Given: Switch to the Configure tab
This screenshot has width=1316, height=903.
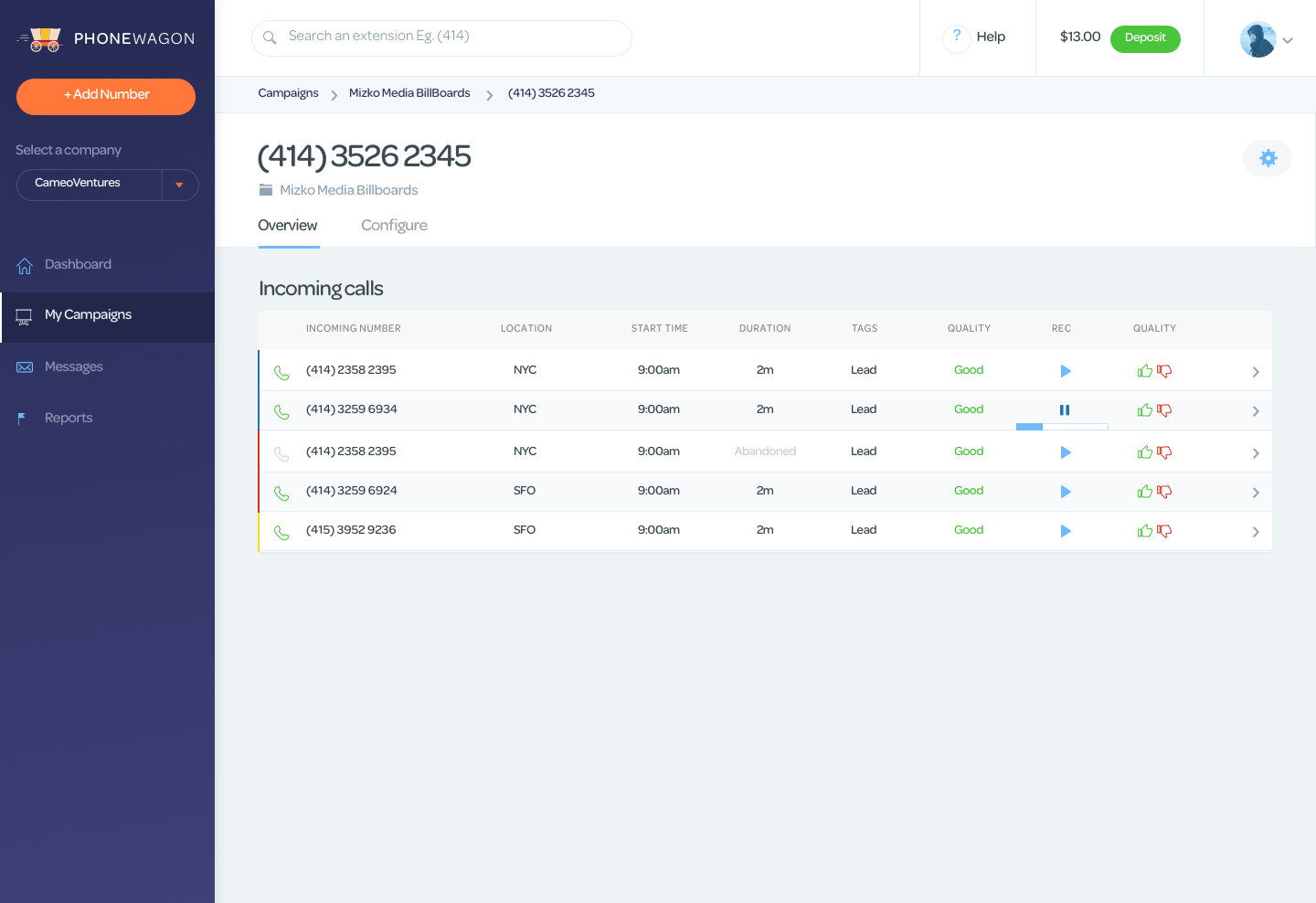Looking at the screenshot, I should tap(394, 226).
